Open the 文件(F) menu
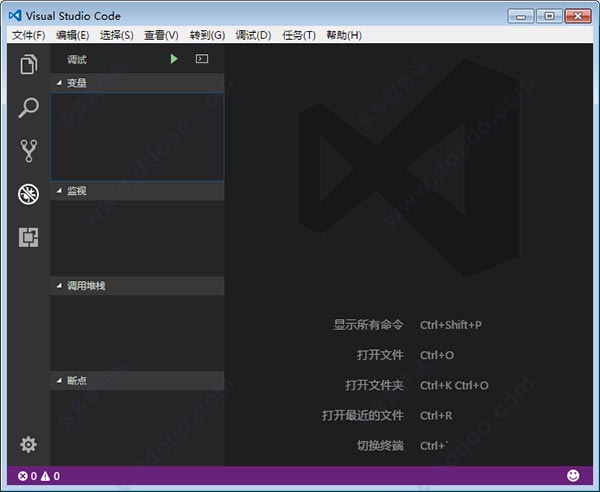This screenshot has width=600, height=492. pyautogui.click(x=29, y=35)
